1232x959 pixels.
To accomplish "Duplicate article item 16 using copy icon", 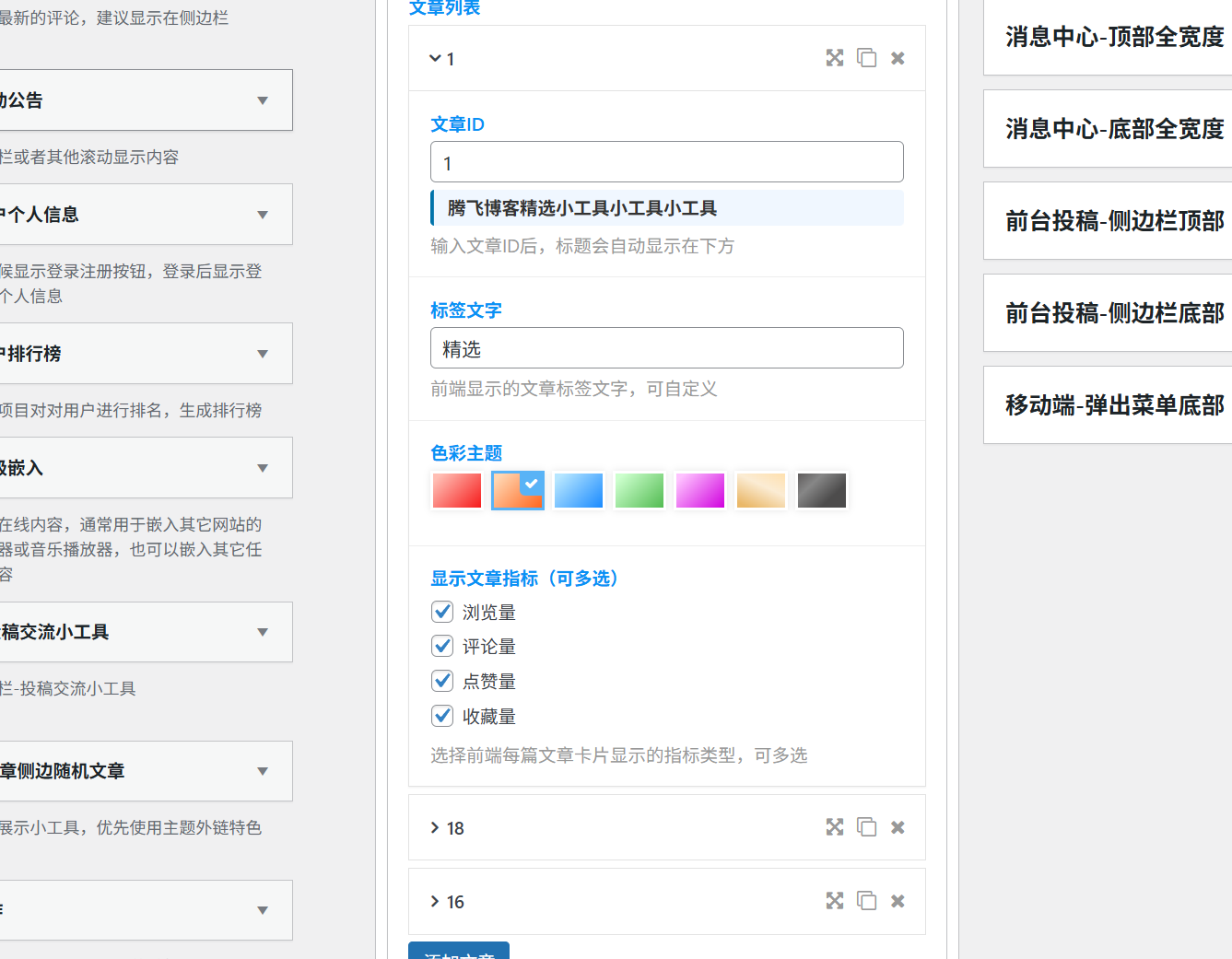I will [x=866, y=900].
